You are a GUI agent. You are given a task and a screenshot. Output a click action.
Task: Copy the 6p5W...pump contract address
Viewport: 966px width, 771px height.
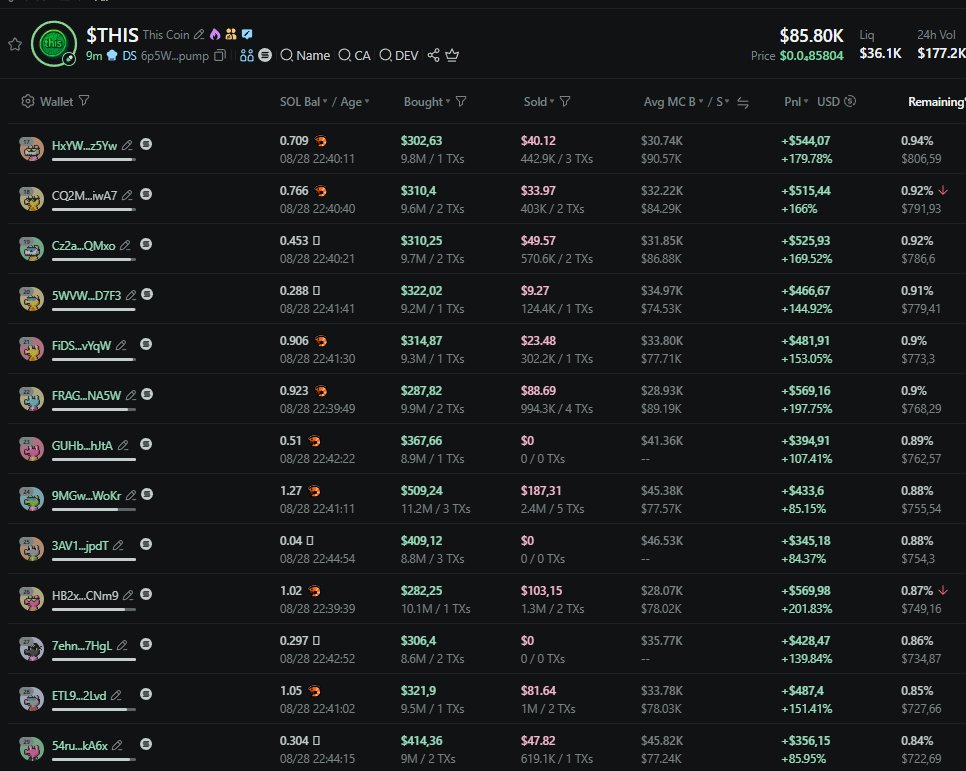point(220,56)
